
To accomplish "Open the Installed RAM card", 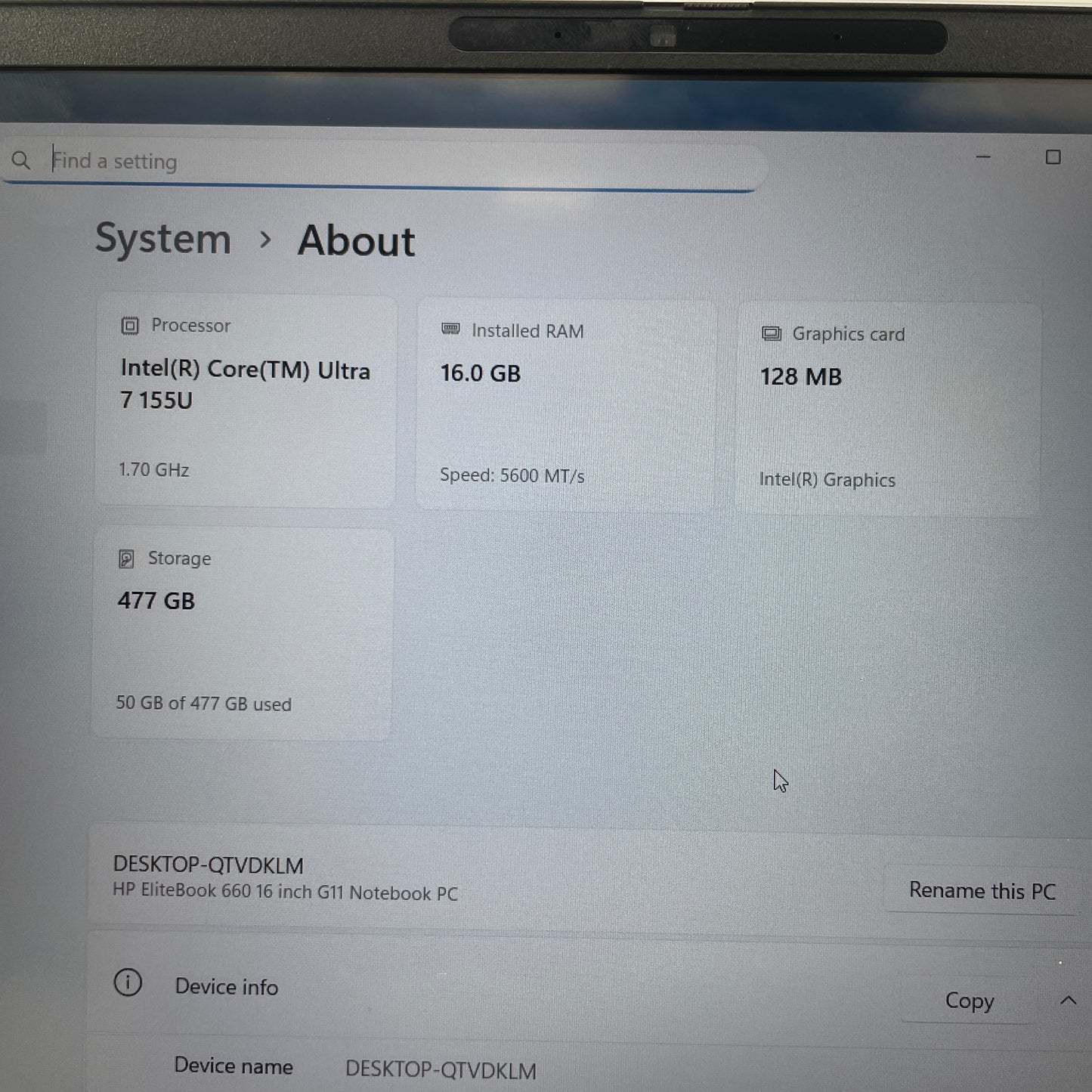I will (x=566, y=406).
